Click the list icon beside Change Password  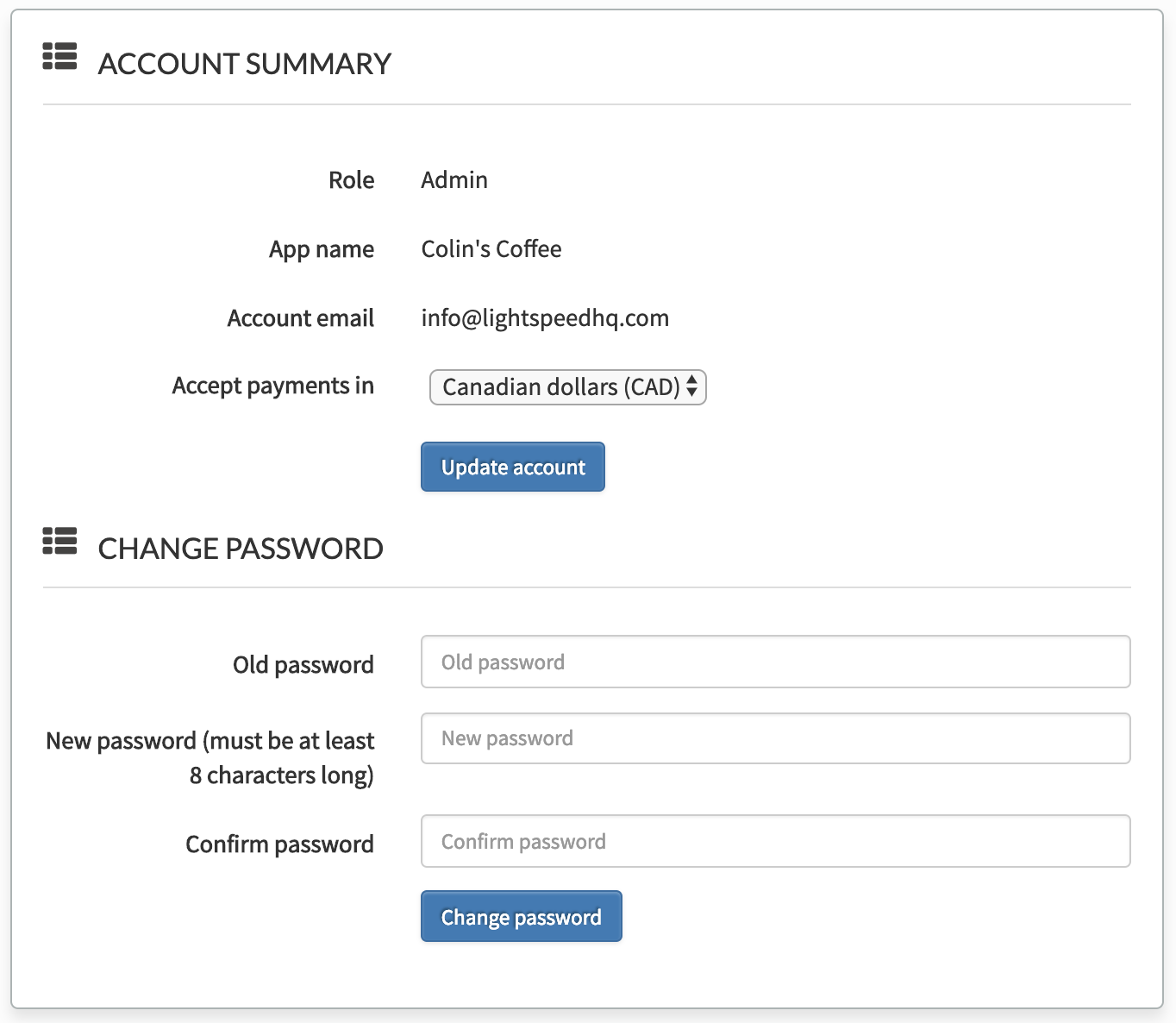pos(59,542)
